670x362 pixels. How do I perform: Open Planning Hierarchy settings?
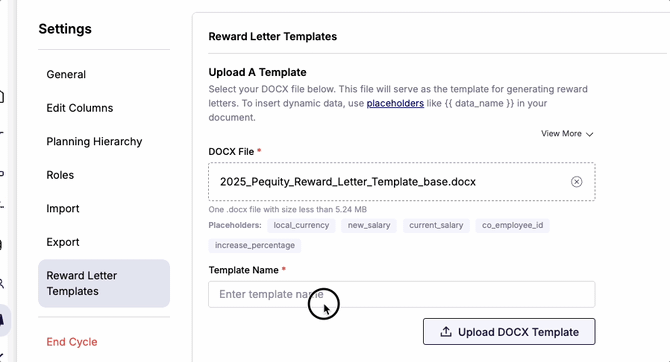[x=94, y=141]
